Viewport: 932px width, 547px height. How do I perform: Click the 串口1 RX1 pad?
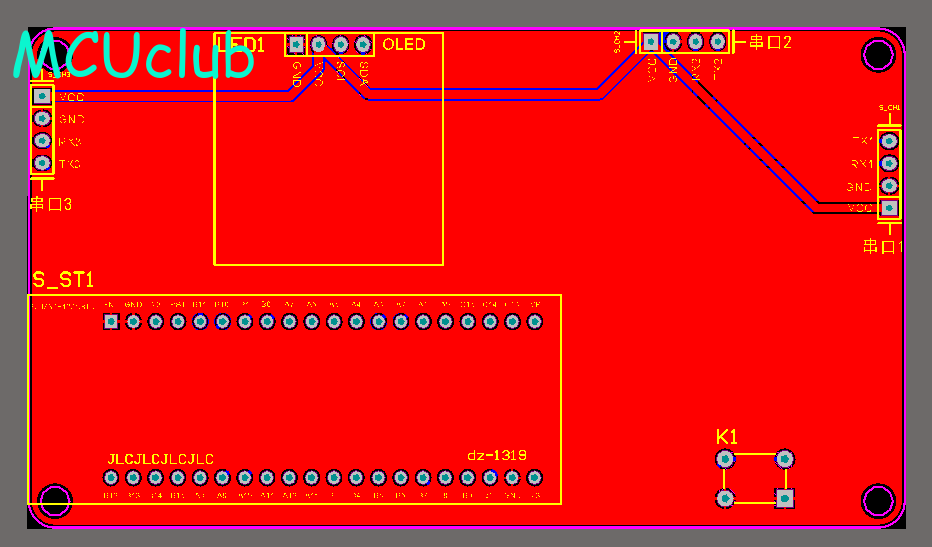(x=889, y=163)
